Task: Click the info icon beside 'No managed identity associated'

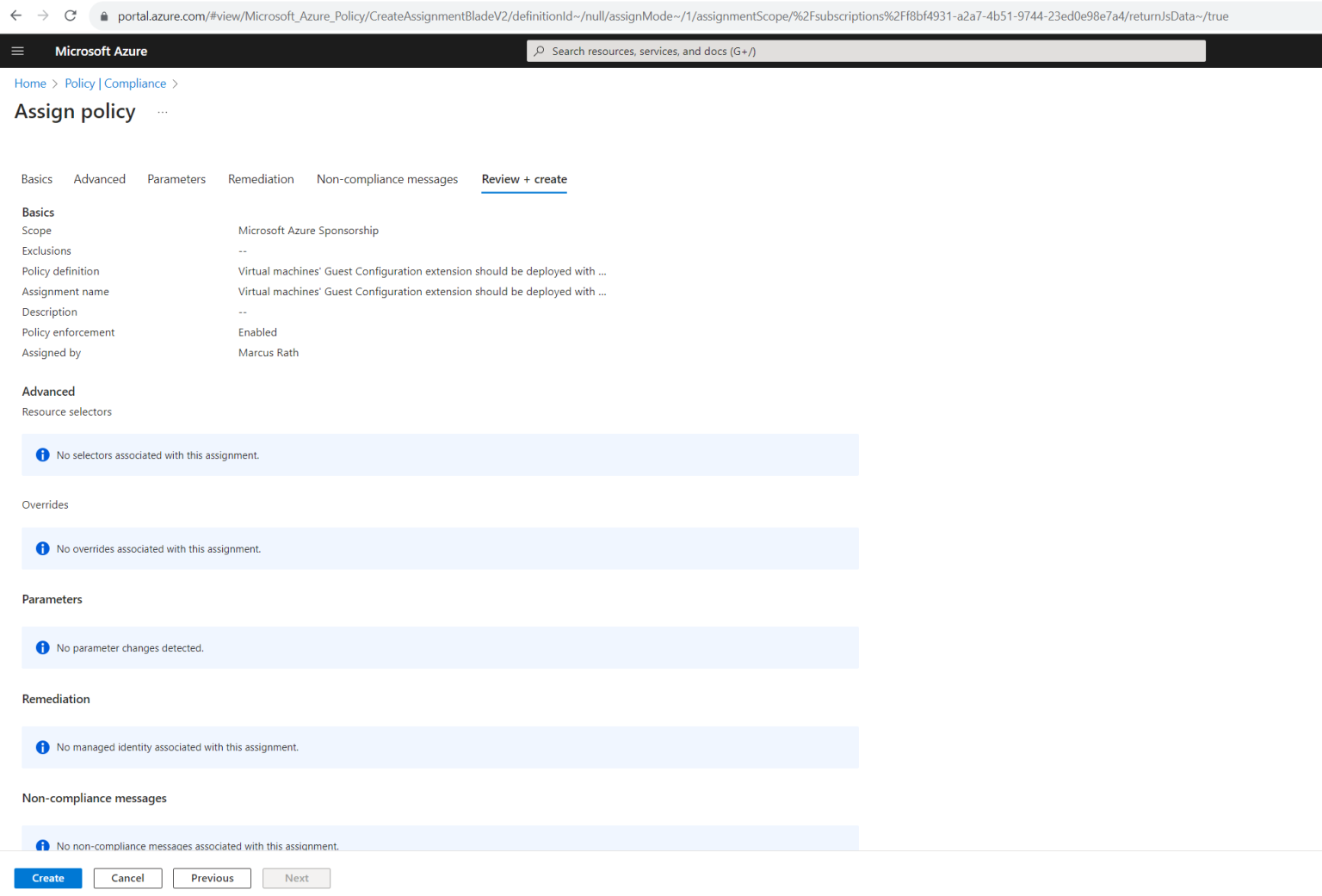Action: [x=42, y=747]
